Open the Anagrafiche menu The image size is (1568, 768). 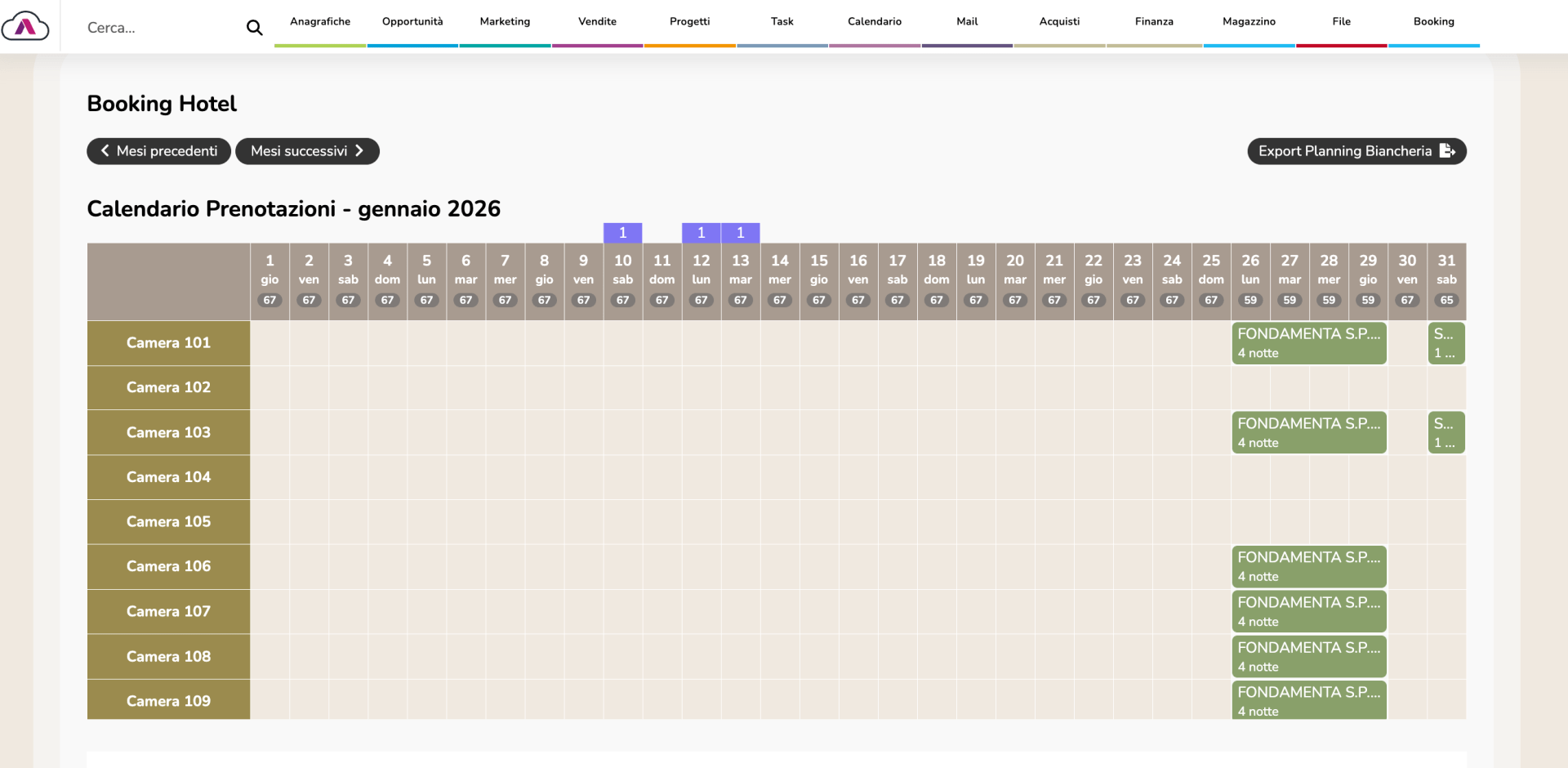coord(320,22)
